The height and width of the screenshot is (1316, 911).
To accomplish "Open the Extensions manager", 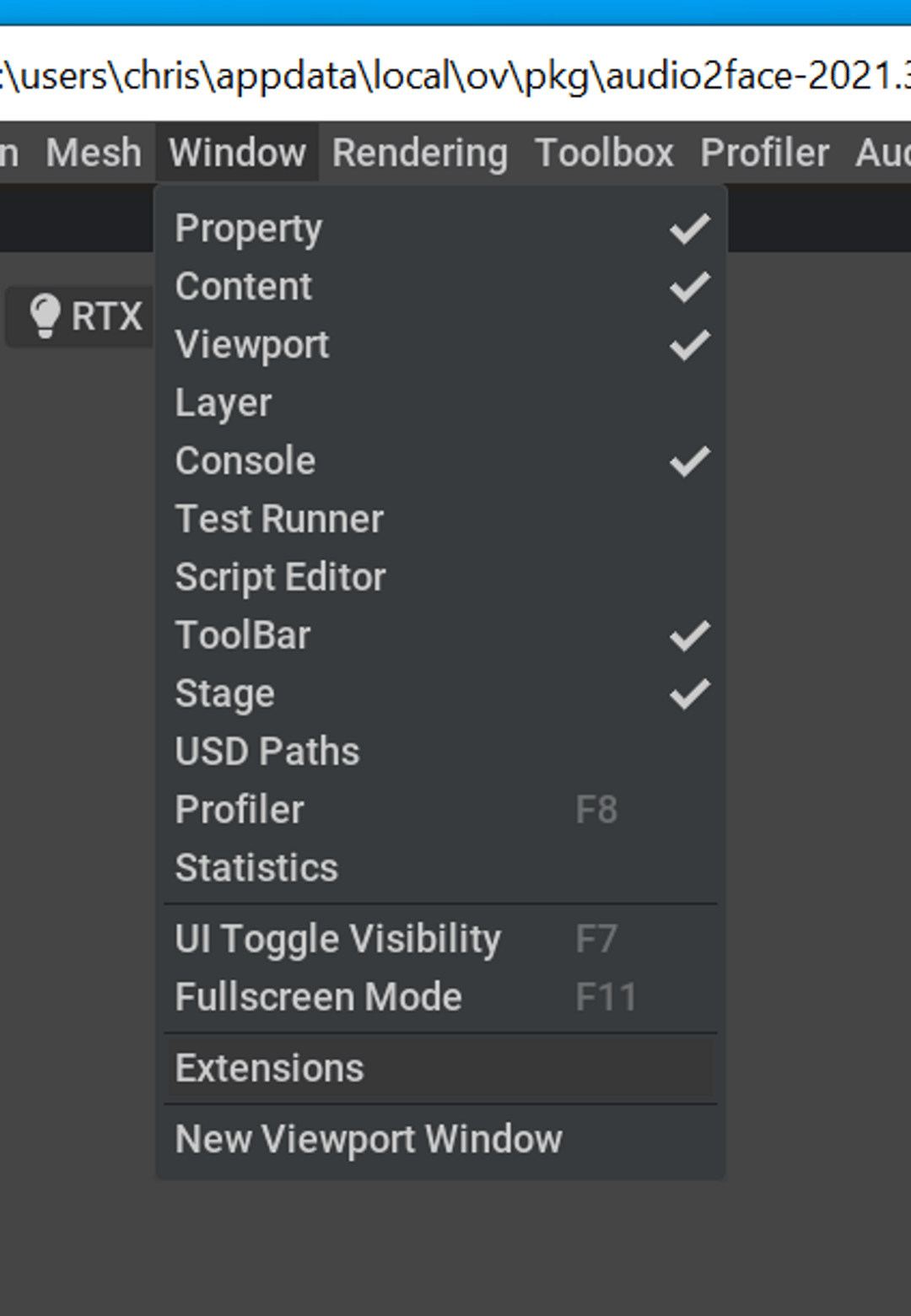I will click(x=440, y=1069).
